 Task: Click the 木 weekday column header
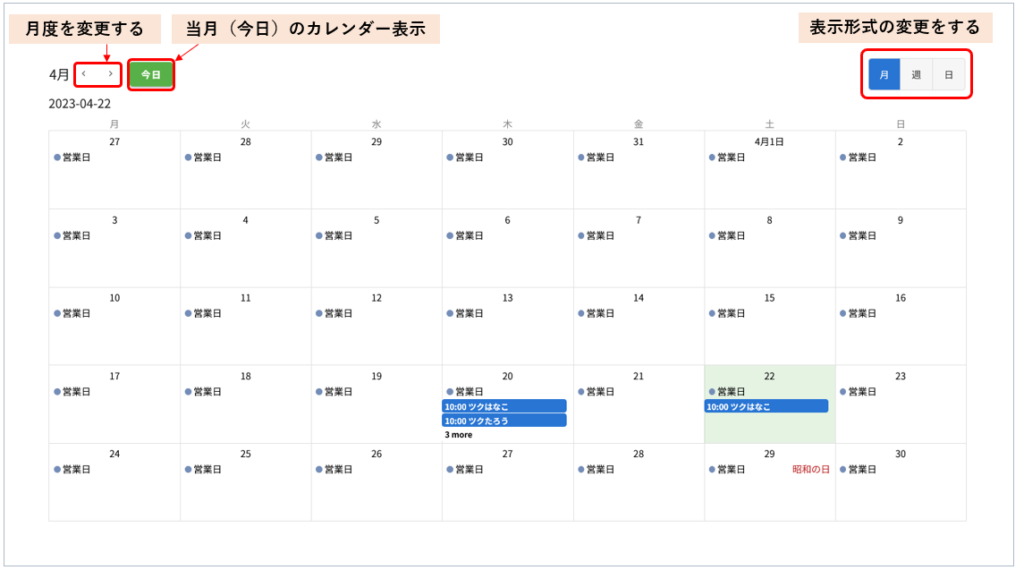507,124
